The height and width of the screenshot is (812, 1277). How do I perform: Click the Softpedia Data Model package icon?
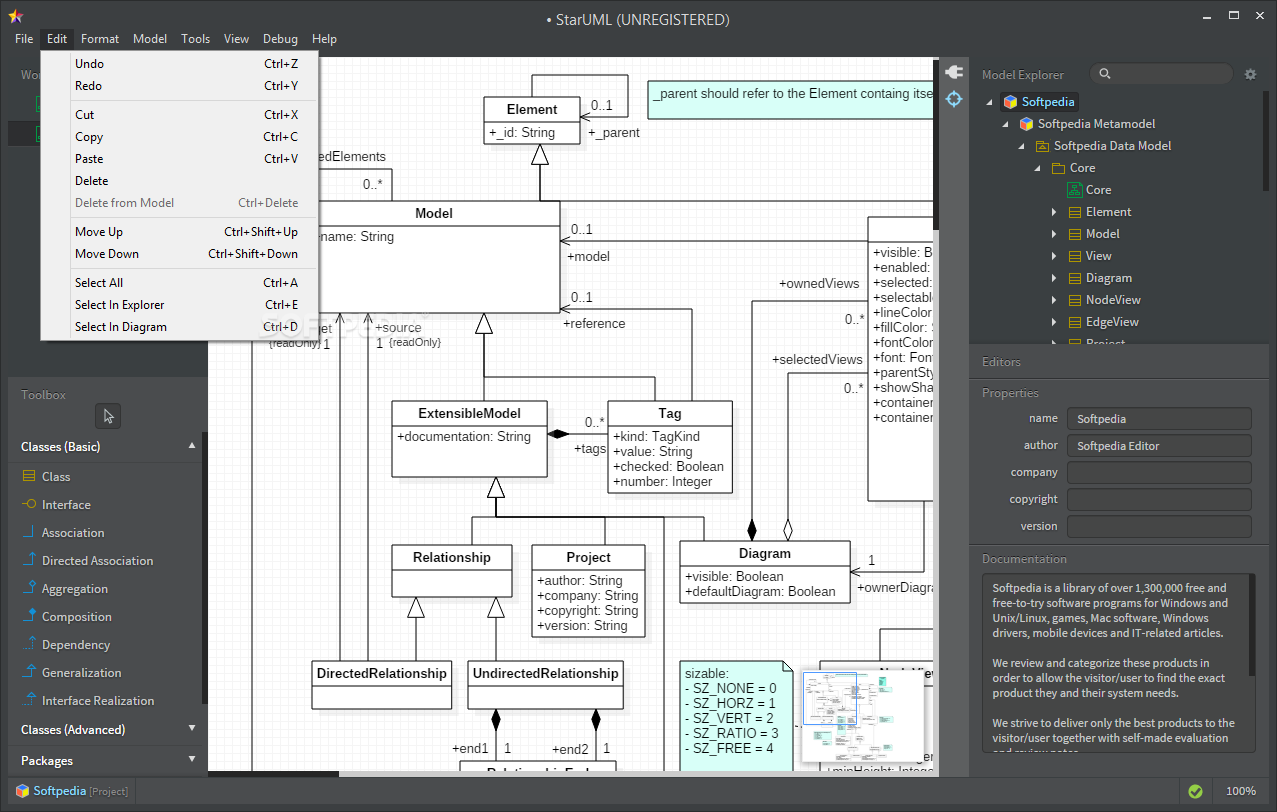tap(1042, 146)
